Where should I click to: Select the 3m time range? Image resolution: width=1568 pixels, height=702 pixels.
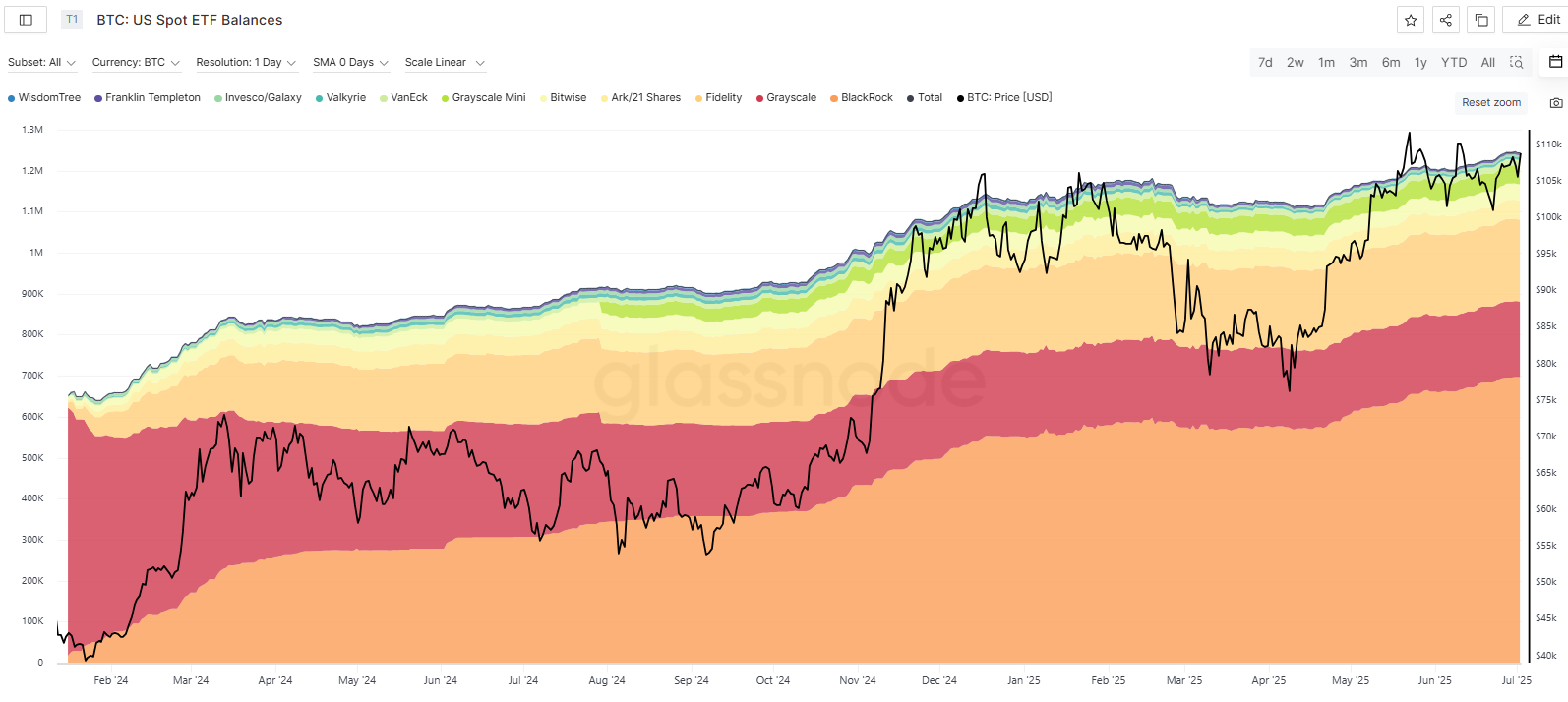point(1357,62)
